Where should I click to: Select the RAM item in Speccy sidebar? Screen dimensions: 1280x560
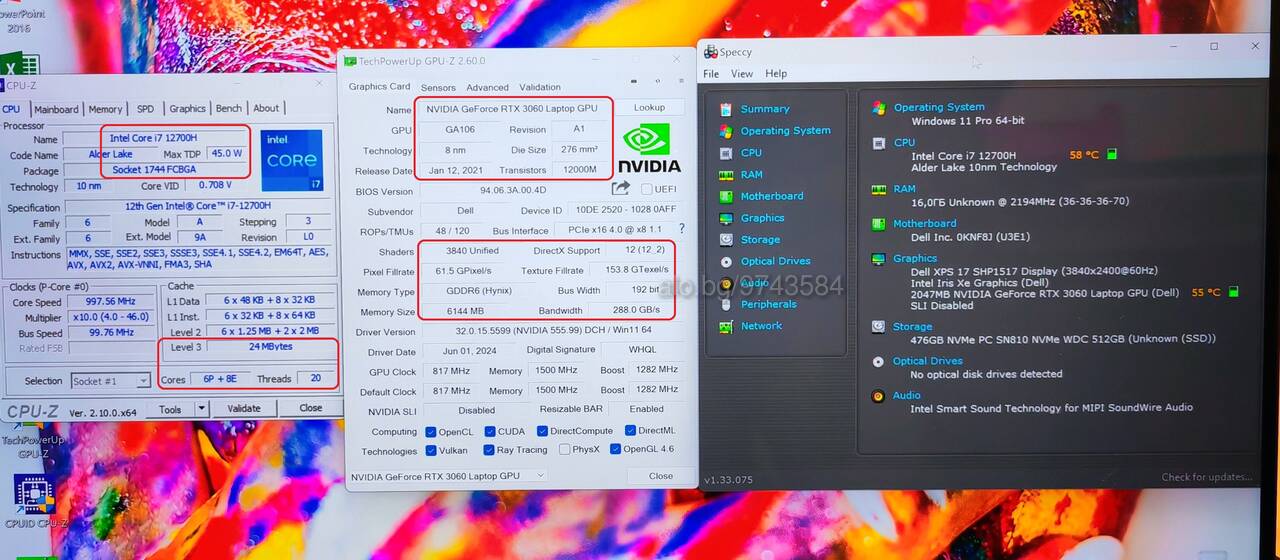pyautogui.click(x=751, y=175)
